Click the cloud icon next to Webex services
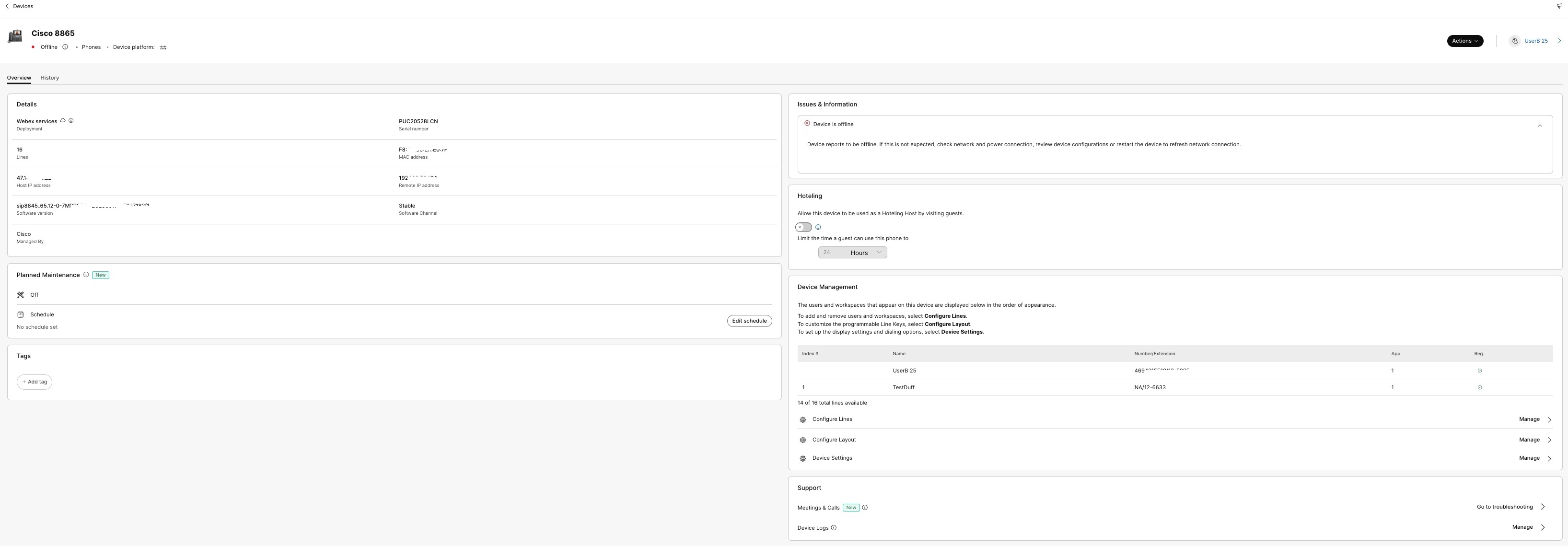This screenshot has width=1568, height=546. tap(62, 120)
